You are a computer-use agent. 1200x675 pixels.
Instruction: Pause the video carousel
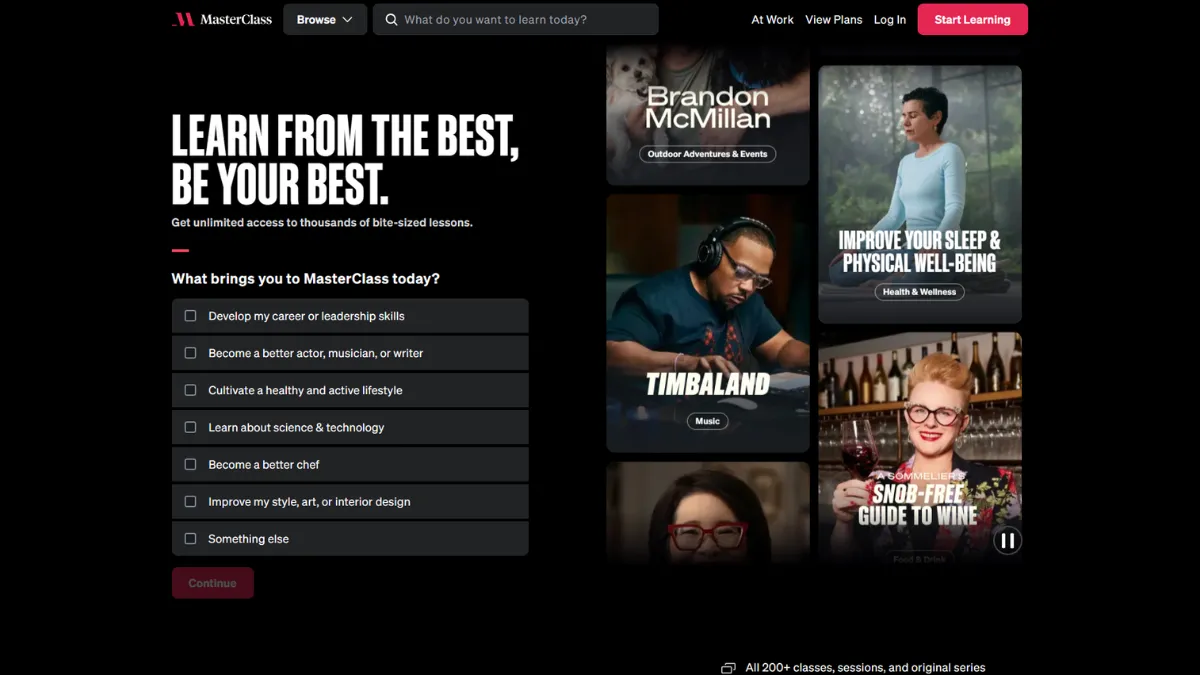1007,541
